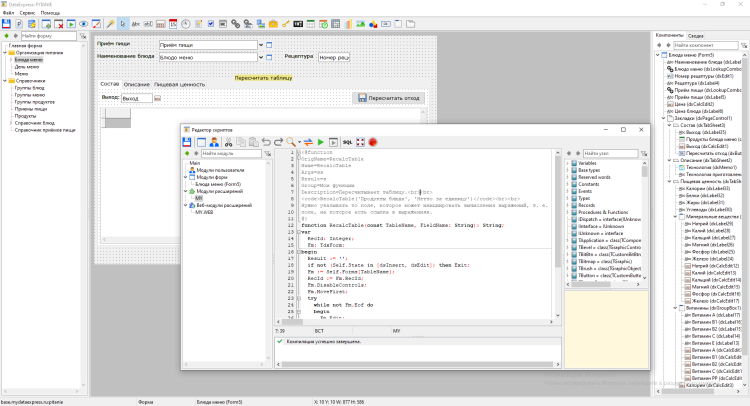The image size is (750, 406).
Task: Click the red stop icon in script editor
Action: pos(371,143)
